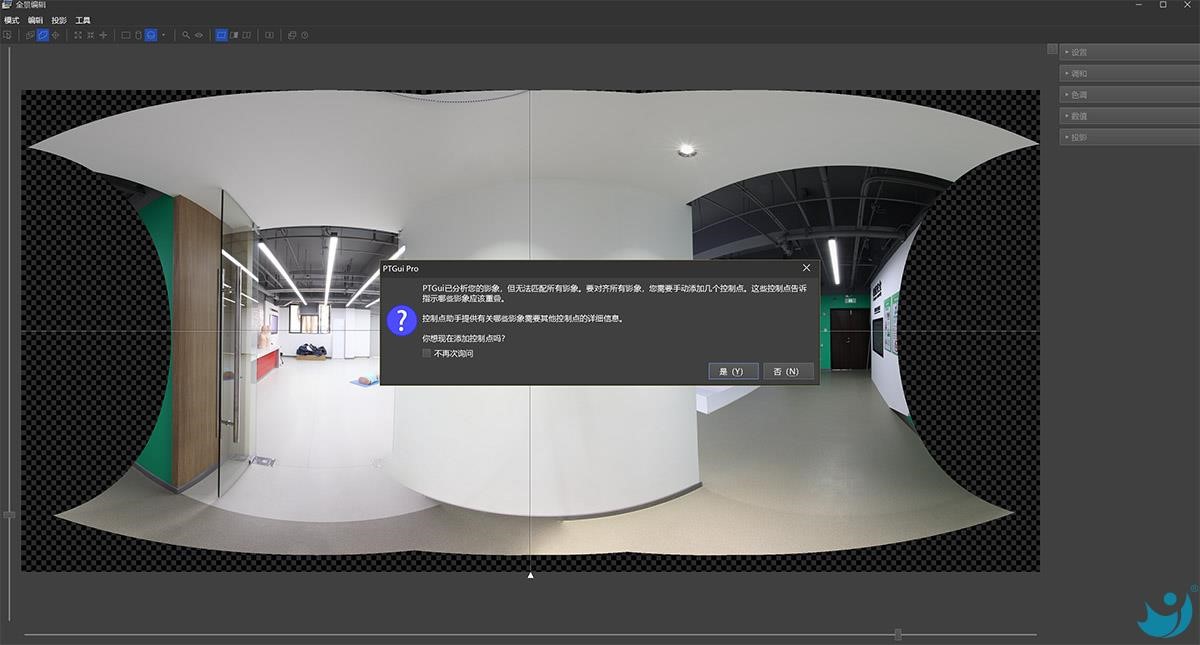Expand the 色调 panel section

[1128, 95]
